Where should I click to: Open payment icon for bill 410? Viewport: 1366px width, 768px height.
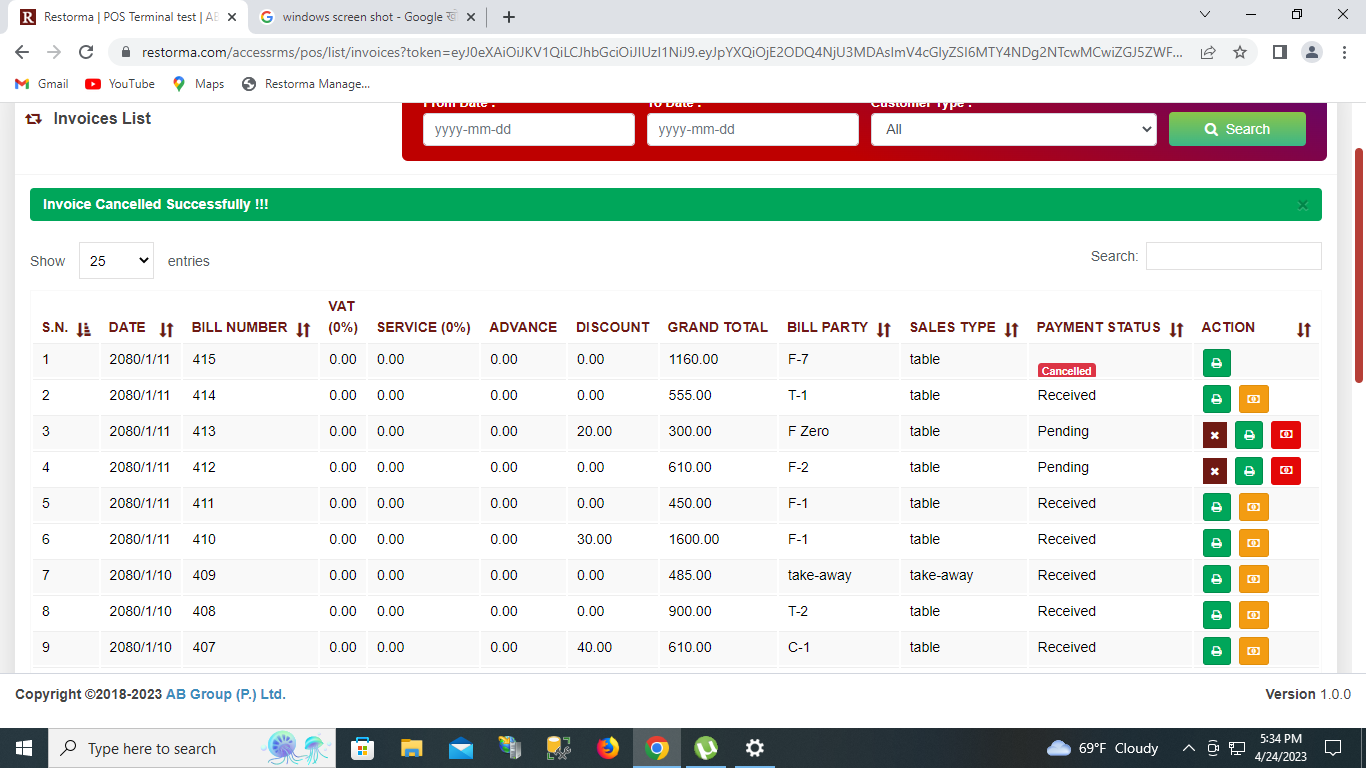[1254, 543]
